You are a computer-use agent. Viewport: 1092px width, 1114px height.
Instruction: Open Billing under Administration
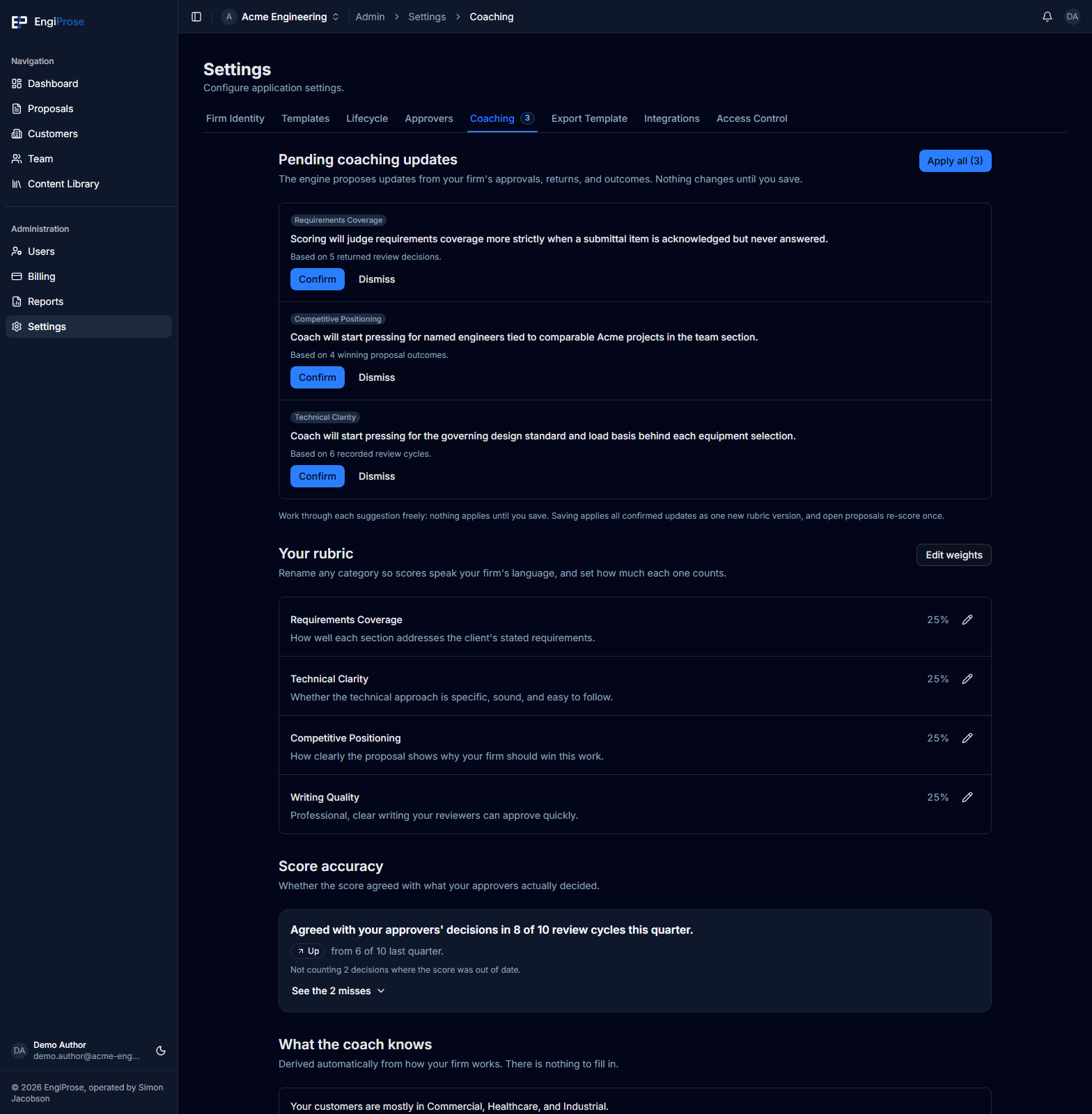click(x=88, y=276)
